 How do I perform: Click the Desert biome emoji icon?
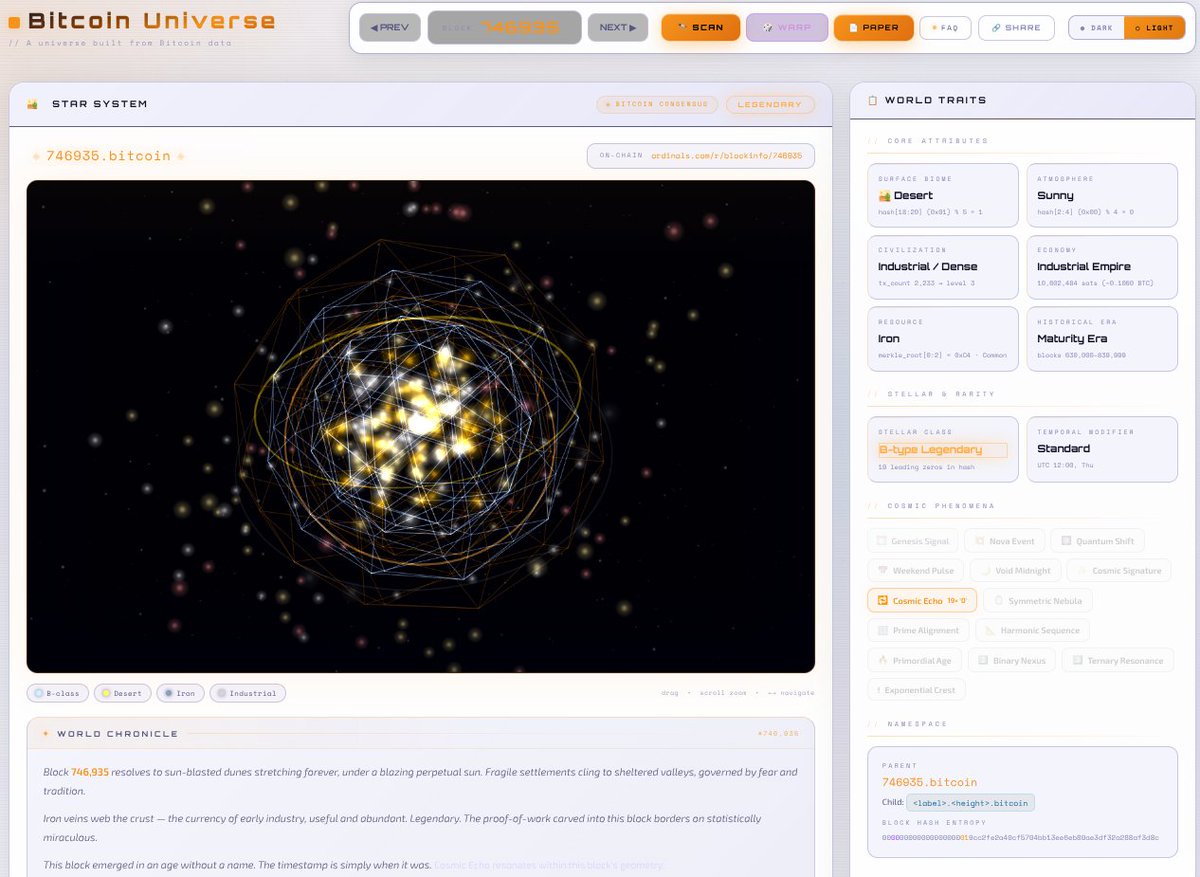(884, 196)
